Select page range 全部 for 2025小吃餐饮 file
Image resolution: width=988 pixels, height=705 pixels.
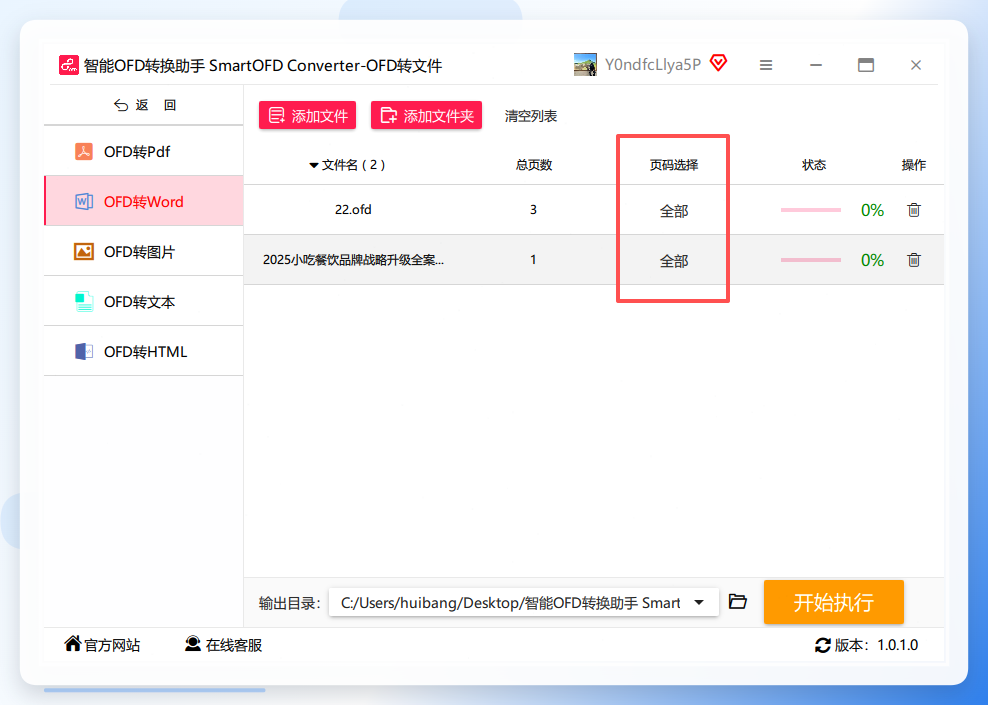(674, 261)
